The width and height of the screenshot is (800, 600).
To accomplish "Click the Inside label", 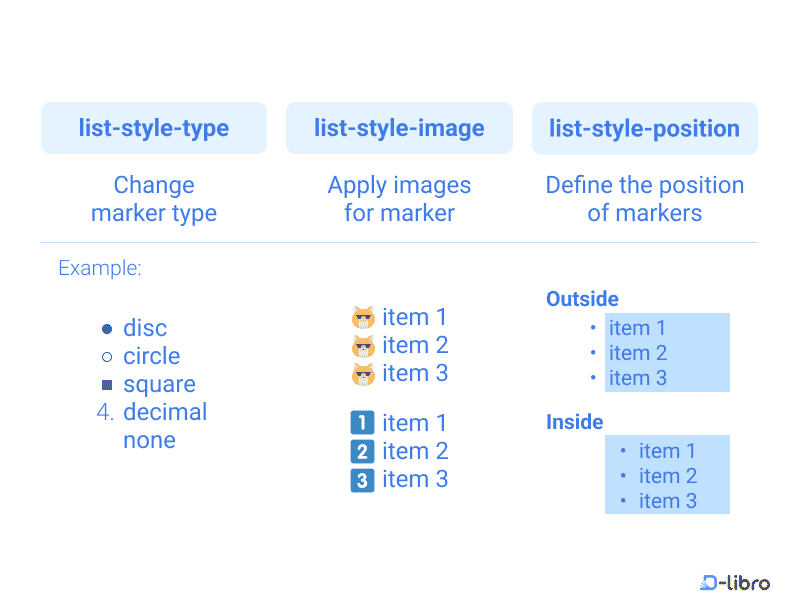I will pyautogui.click(x=574, y=422).
